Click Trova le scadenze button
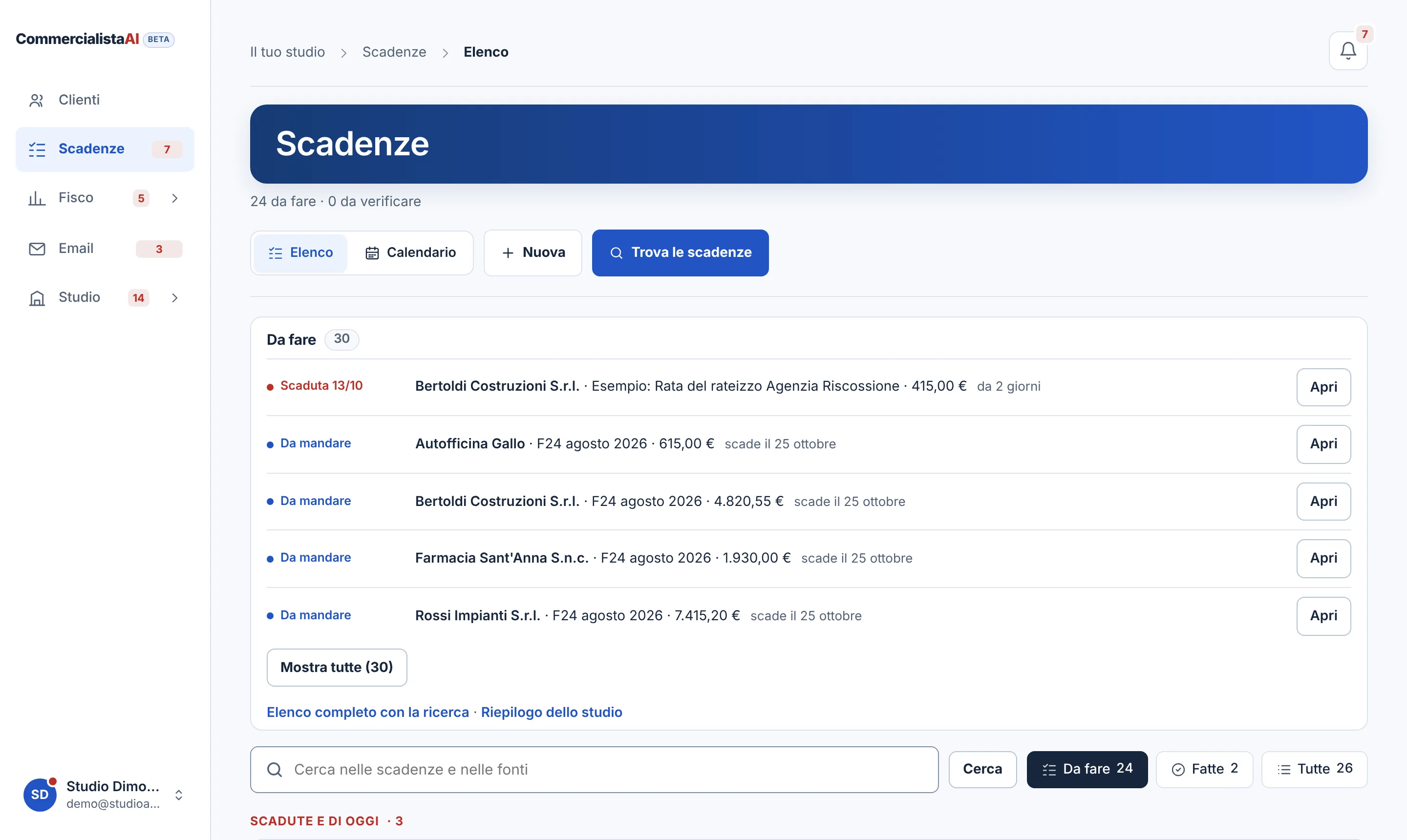The width and height of the screenshot is (1407, 840). (x=680, y=252)
